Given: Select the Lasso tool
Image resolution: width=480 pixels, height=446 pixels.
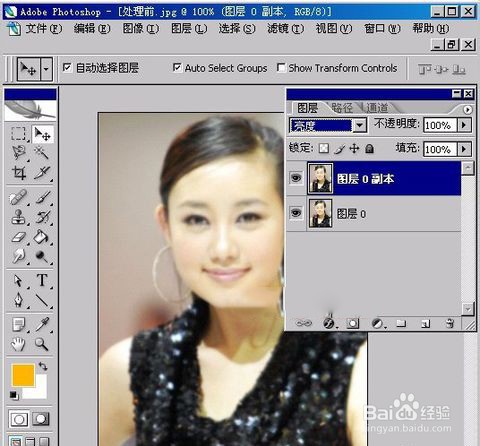Looking at the screenshot, I should 18,153.
